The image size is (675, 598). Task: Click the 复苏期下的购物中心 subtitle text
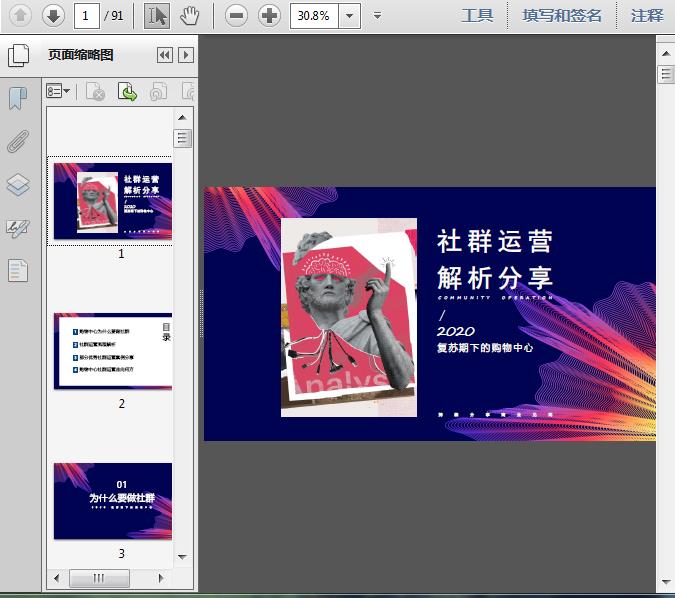pyautogui.click(x=485, y=347)
